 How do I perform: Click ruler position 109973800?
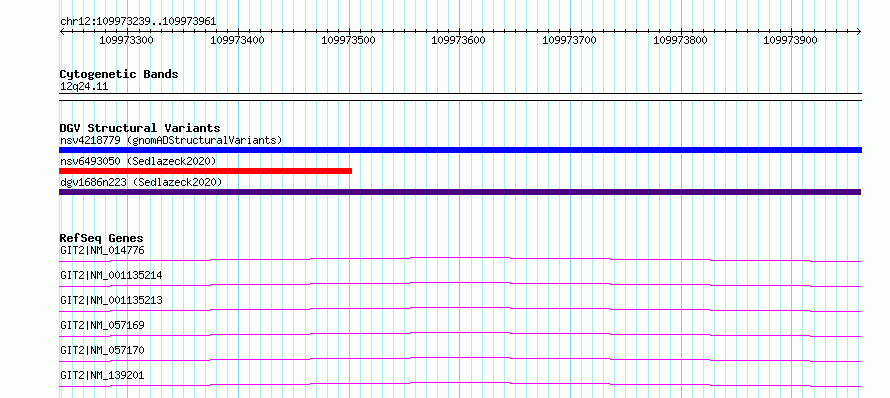tap(680, 40)
